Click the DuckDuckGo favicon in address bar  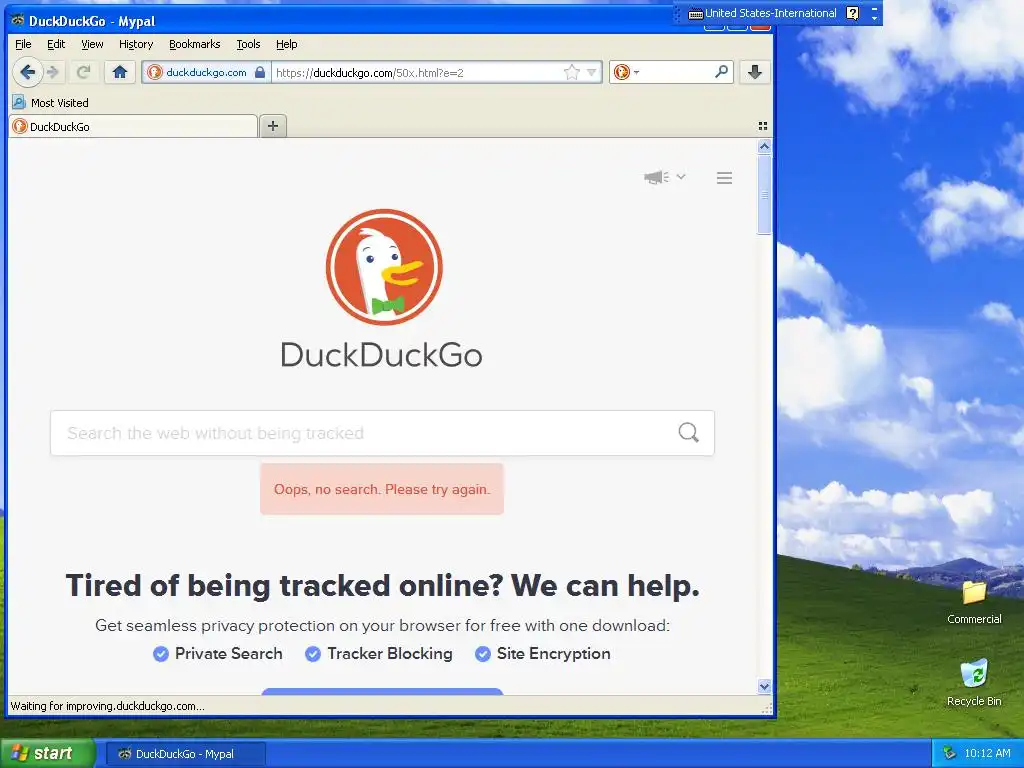pyautogui.click(x=155, y=72)
